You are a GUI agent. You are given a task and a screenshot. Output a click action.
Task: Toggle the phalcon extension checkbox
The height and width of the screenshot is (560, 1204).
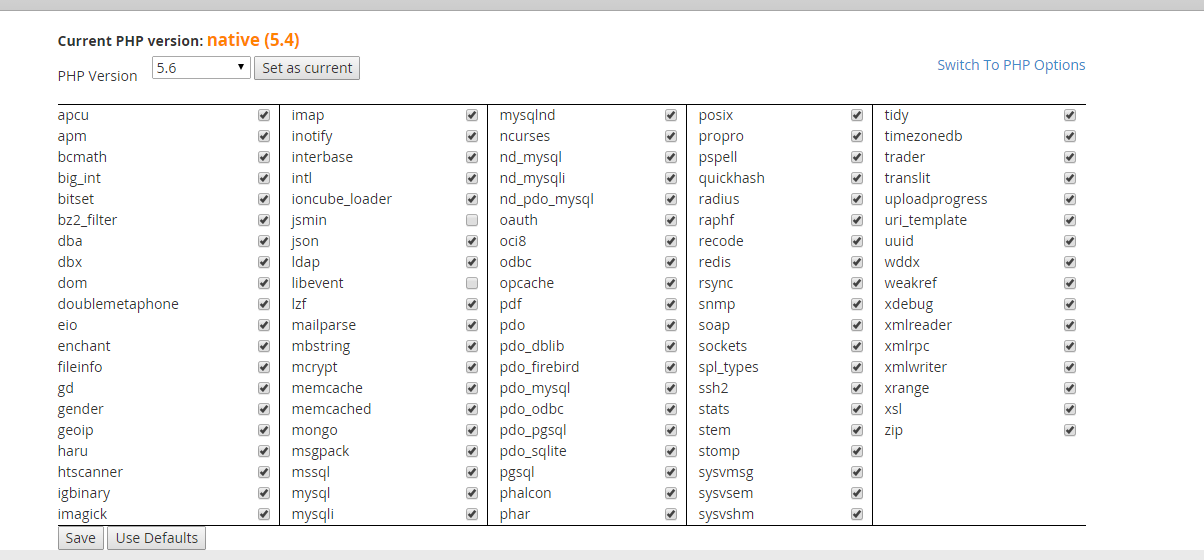point(671,493)
